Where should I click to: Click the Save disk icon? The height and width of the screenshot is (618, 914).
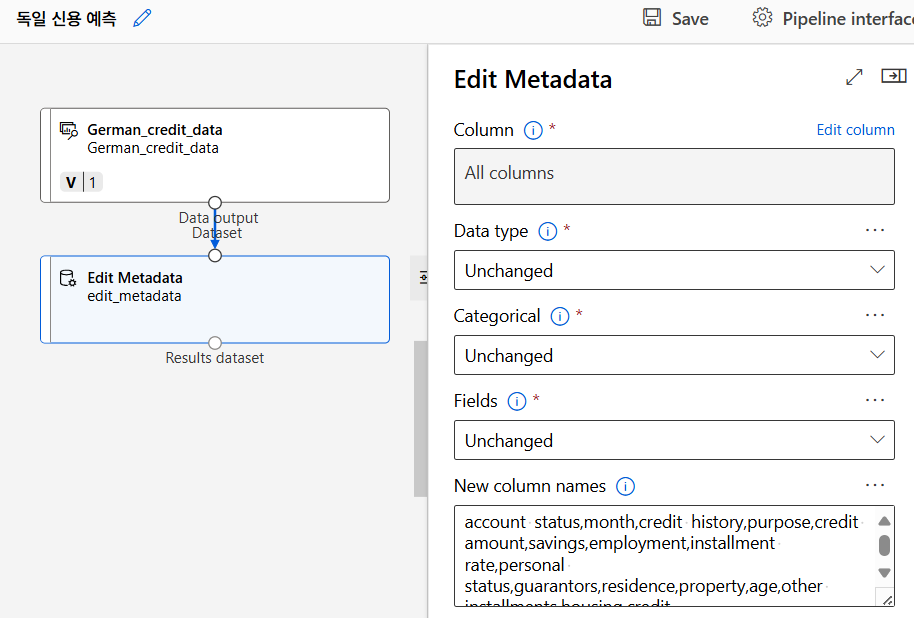(x=652, y=18)
